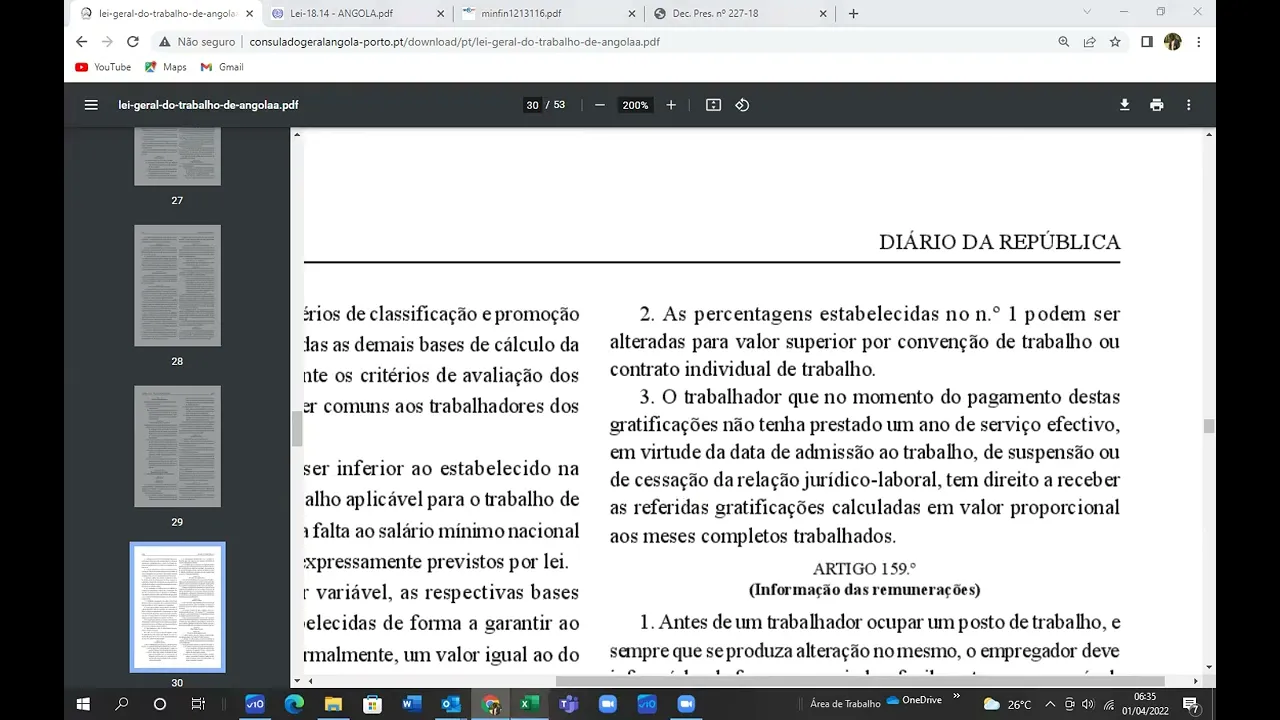This screenshot has height=720, width=1280.
Task: Select page 30 thumbnail
Action: [x=177, y=607]
